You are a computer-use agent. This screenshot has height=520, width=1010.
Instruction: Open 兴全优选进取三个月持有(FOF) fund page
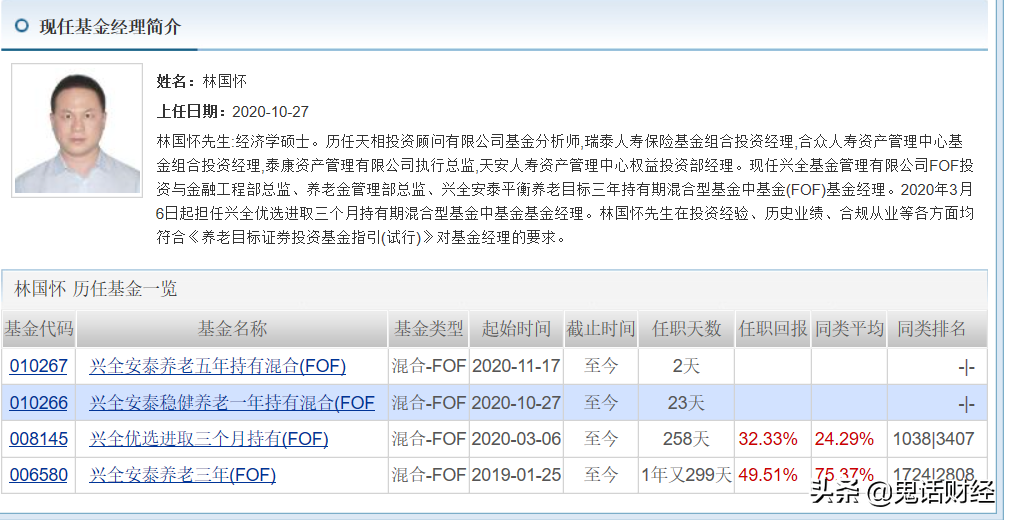(209, 439)
